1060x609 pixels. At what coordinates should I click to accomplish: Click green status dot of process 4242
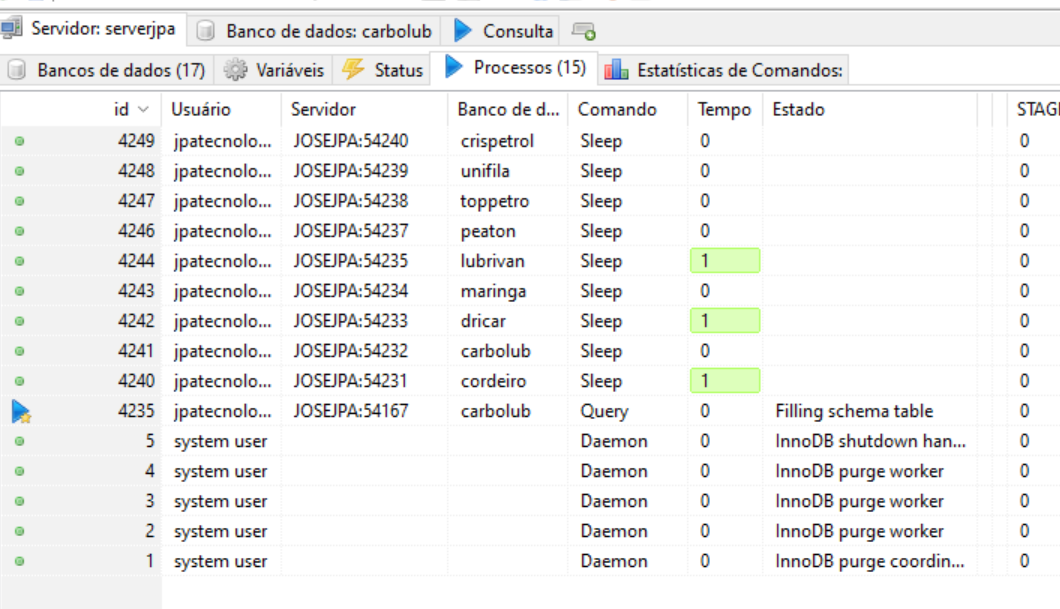click(x=20, y=321)
